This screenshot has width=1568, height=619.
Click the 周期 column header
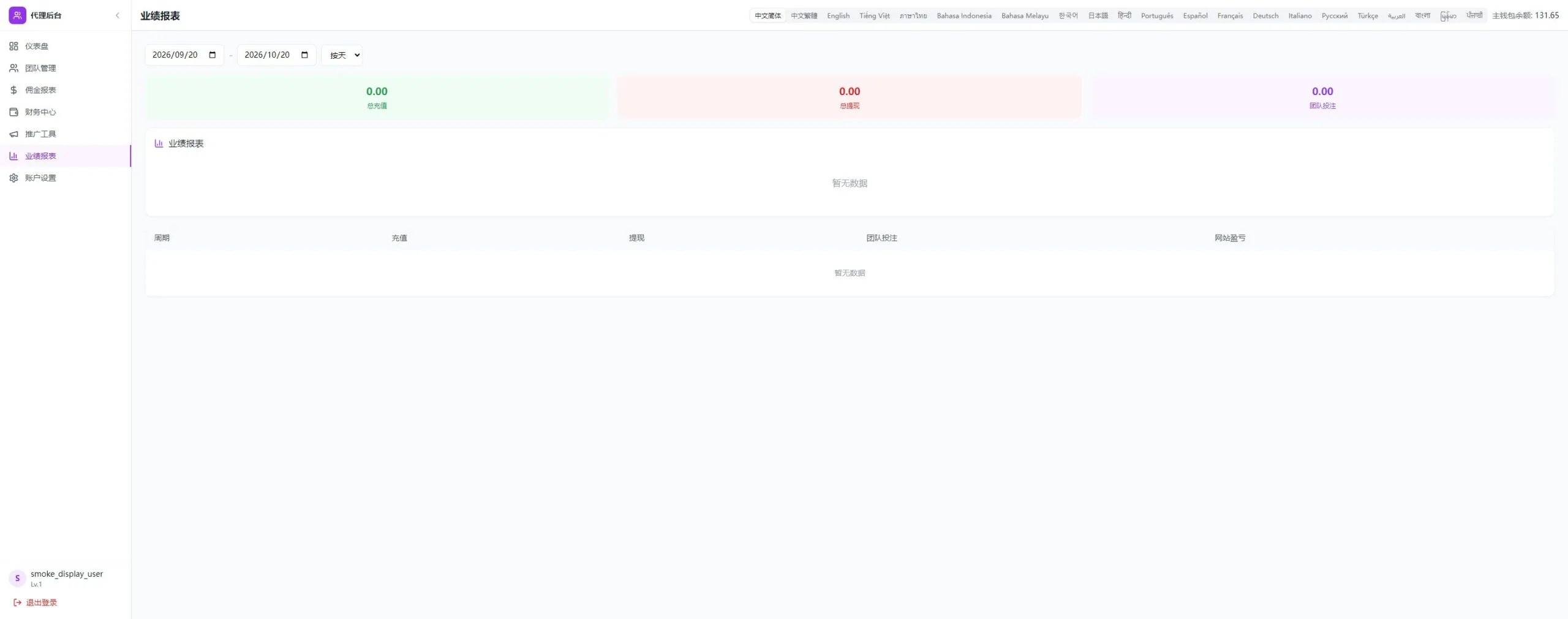(x=162, y=238)
